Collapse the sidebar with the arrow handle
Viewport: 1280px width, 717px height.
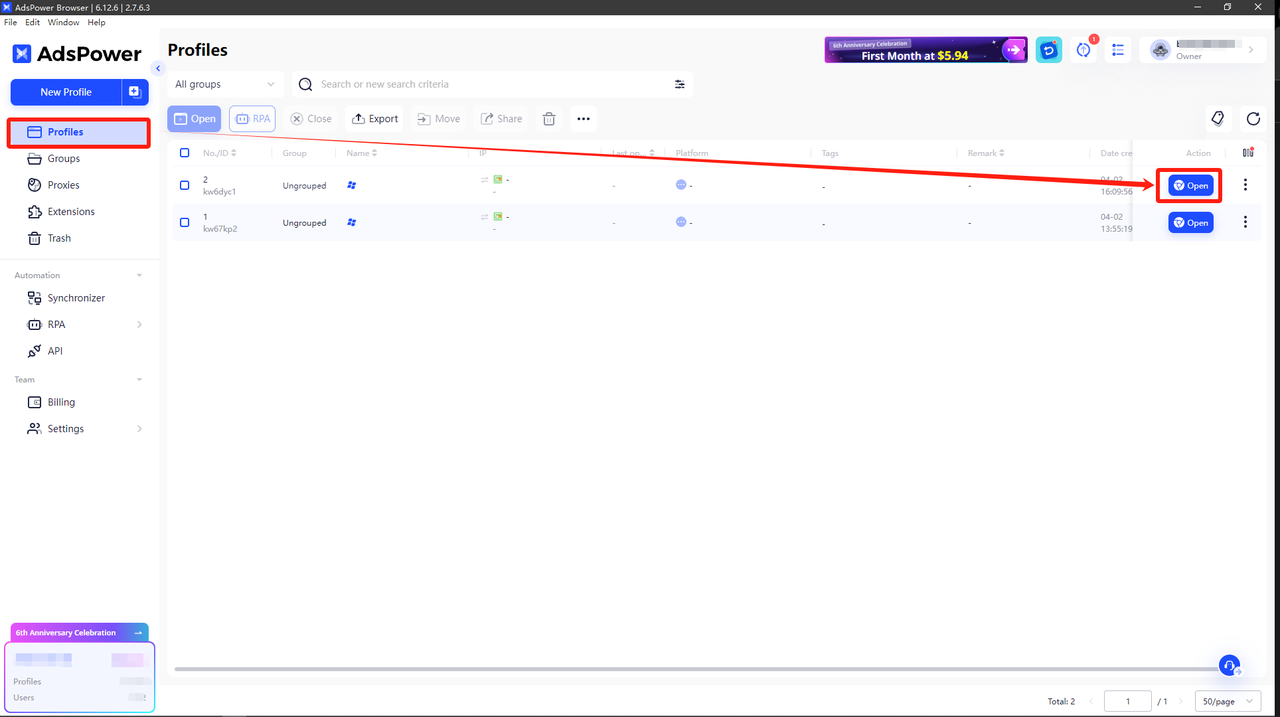158,68
